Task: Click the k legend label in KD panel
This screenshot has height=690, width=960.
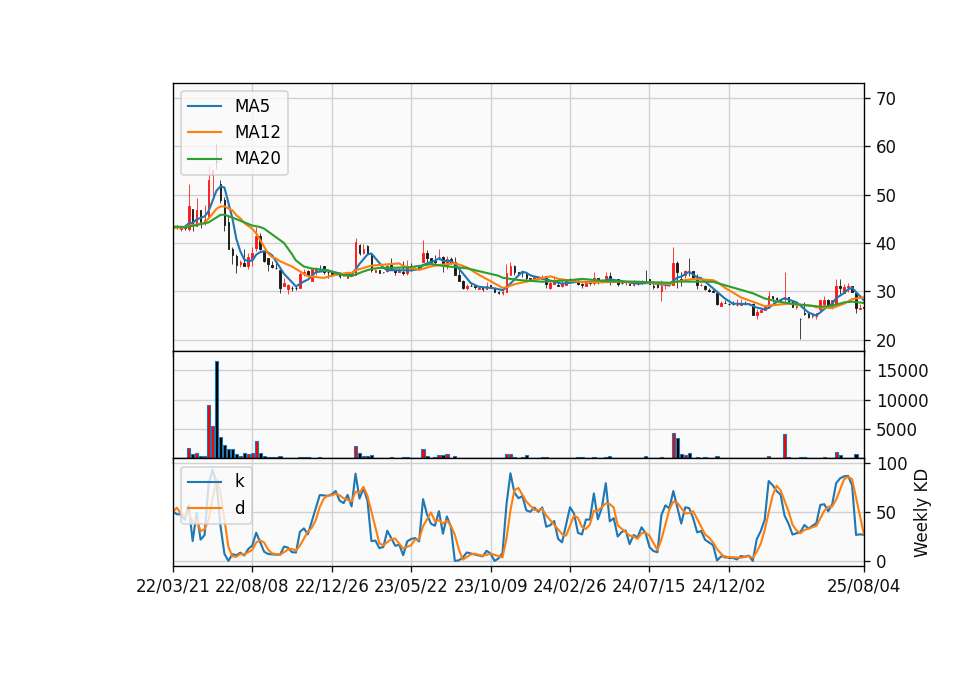Action: tap(239, 481)
